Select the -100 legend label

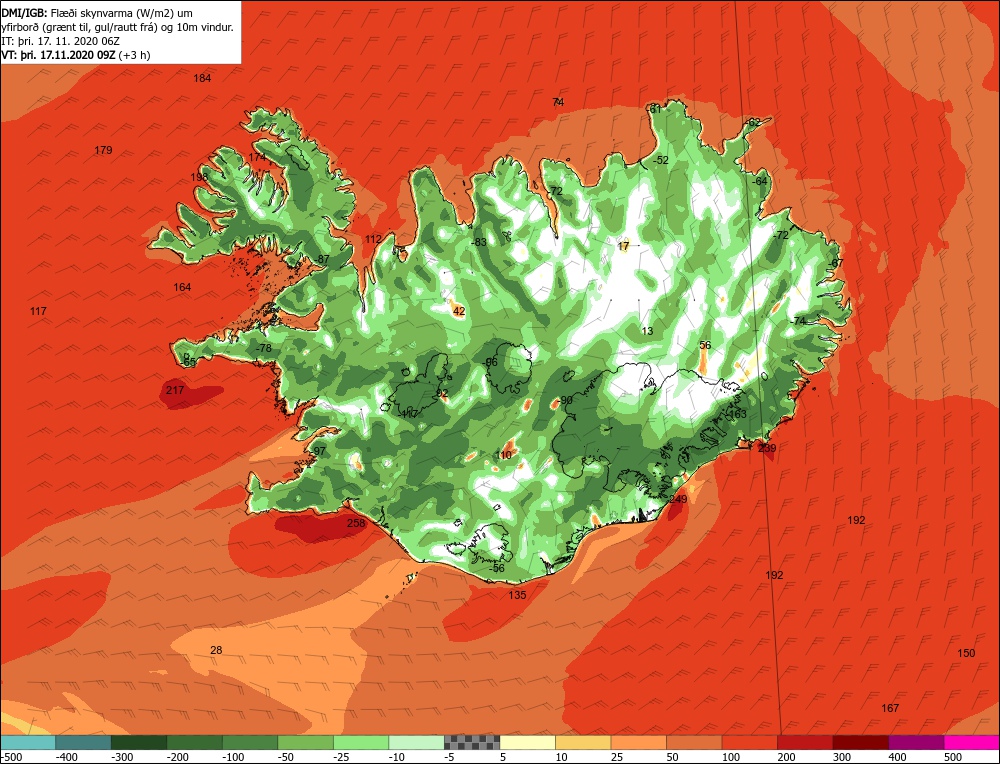tap(233, 757)
